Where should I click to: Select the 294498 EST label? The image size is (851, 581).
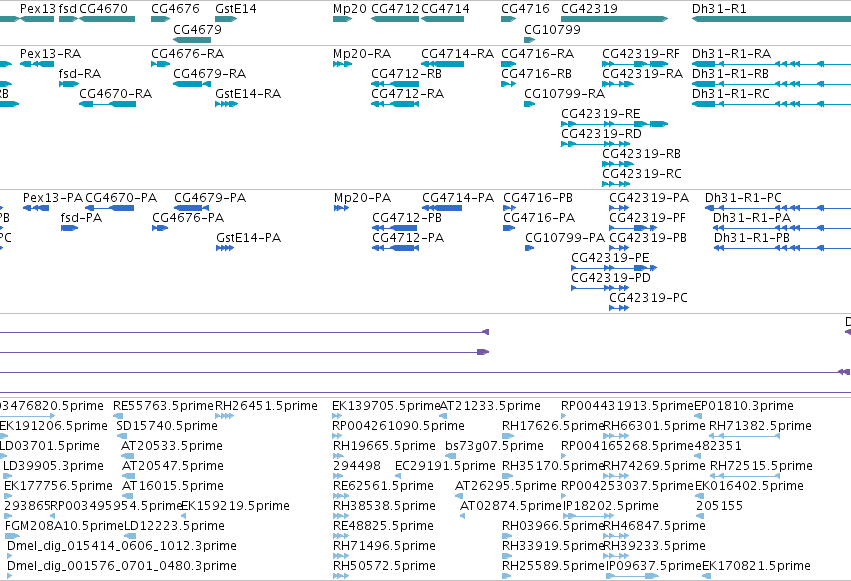357,466
